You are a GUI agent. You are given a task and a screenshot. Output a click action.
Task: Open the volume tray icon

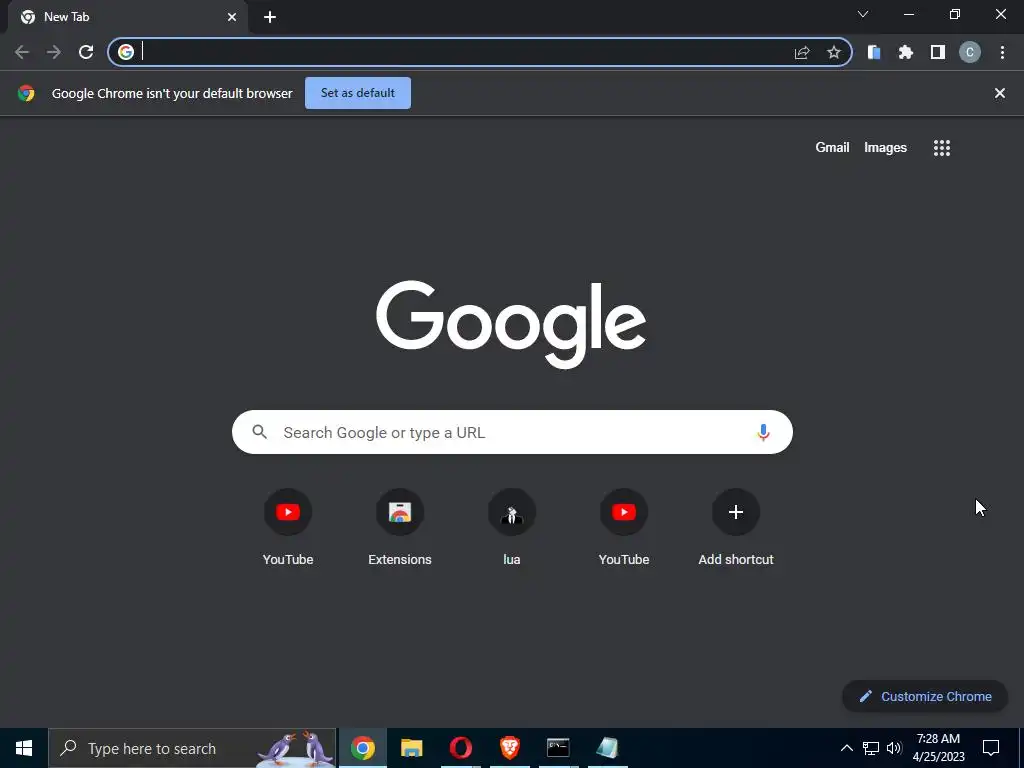894,748
